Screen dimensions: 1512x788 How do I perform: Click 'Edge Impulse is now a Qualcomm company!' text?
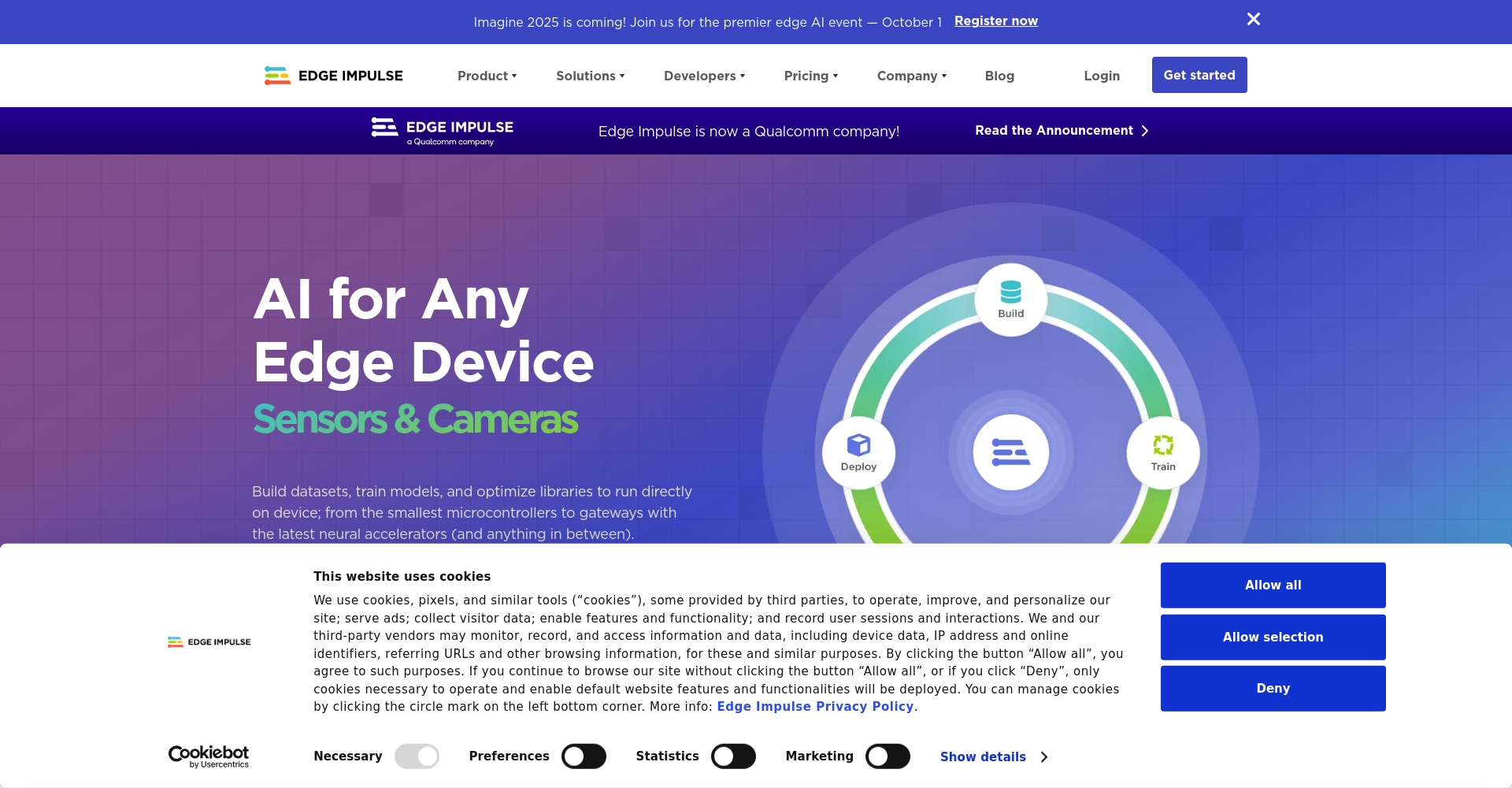[749, 132]
